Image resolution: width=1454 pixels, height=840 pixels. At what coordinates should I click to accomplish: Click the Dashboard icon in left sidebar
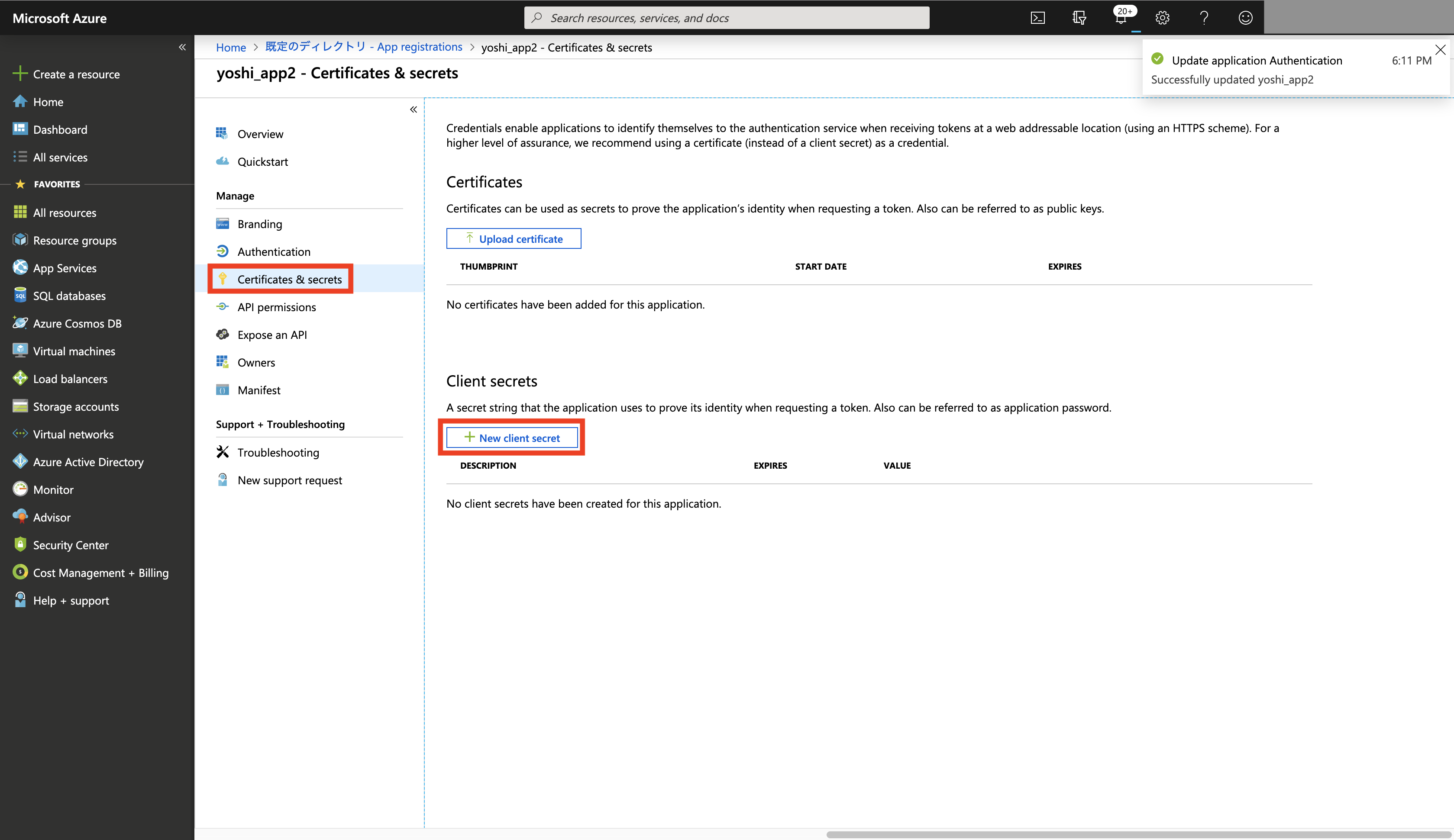(x=20, y=129)
